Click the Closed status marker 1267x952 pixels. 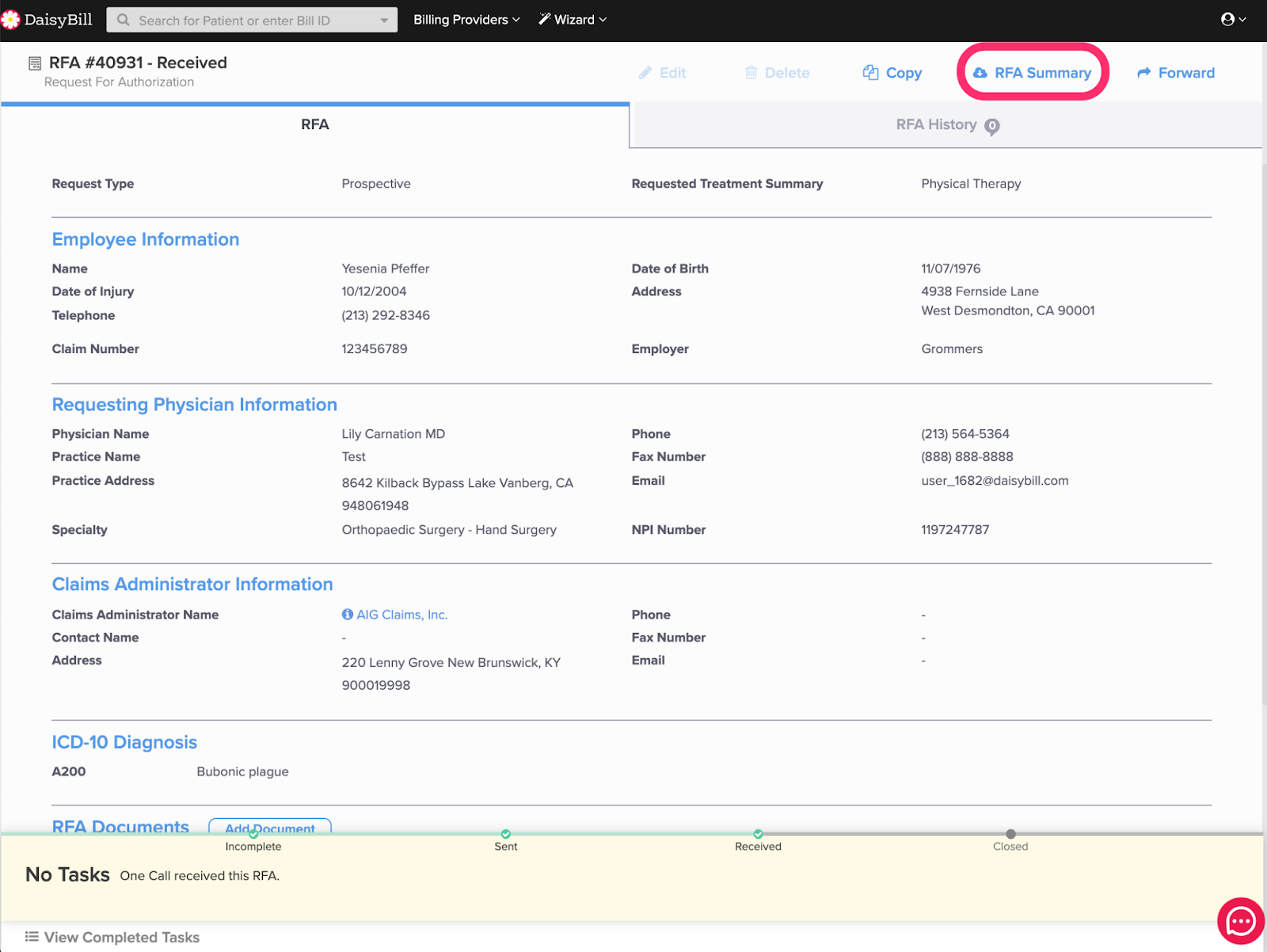(1010, 834)
